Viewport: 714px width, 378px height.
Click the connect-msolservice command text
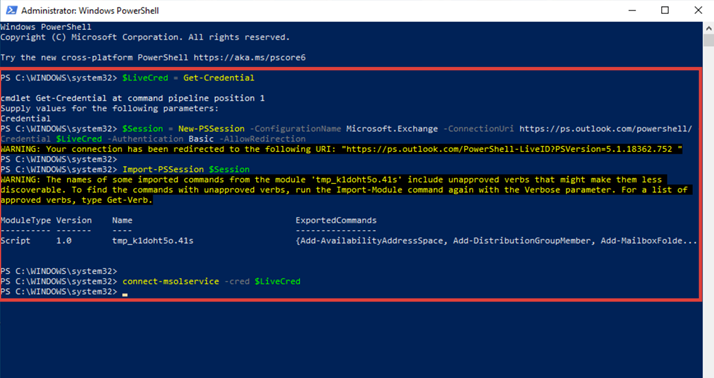(171, 281)
